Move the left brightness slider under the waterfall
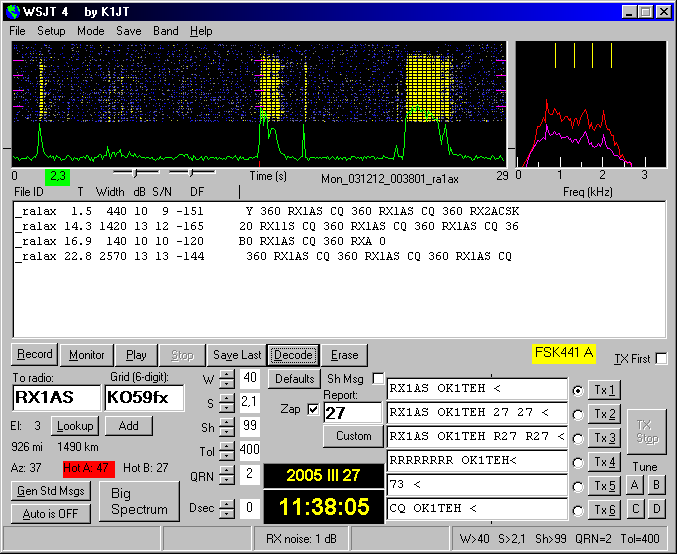 135,173
